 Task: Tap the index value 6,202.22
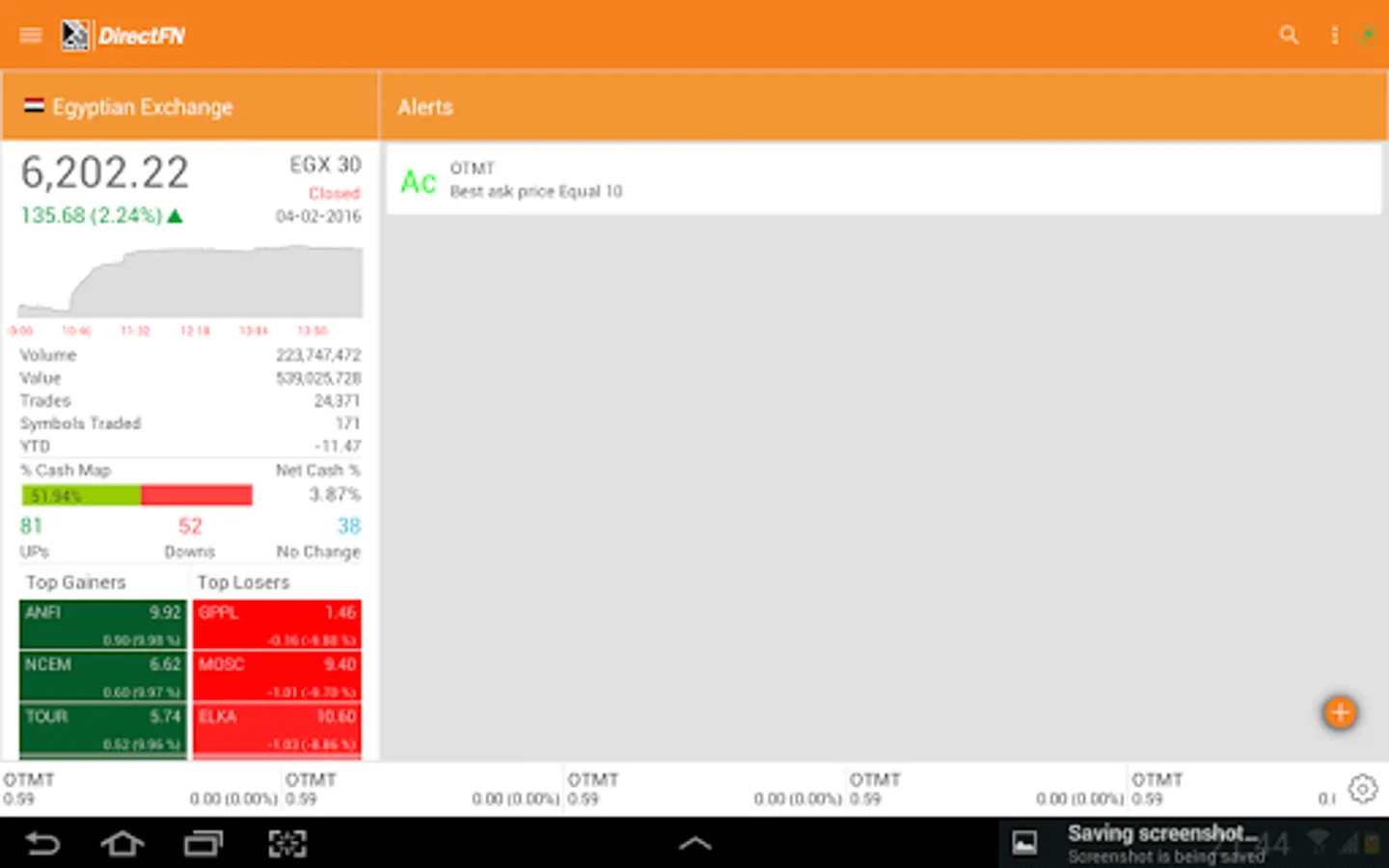[x=105, y=173]
